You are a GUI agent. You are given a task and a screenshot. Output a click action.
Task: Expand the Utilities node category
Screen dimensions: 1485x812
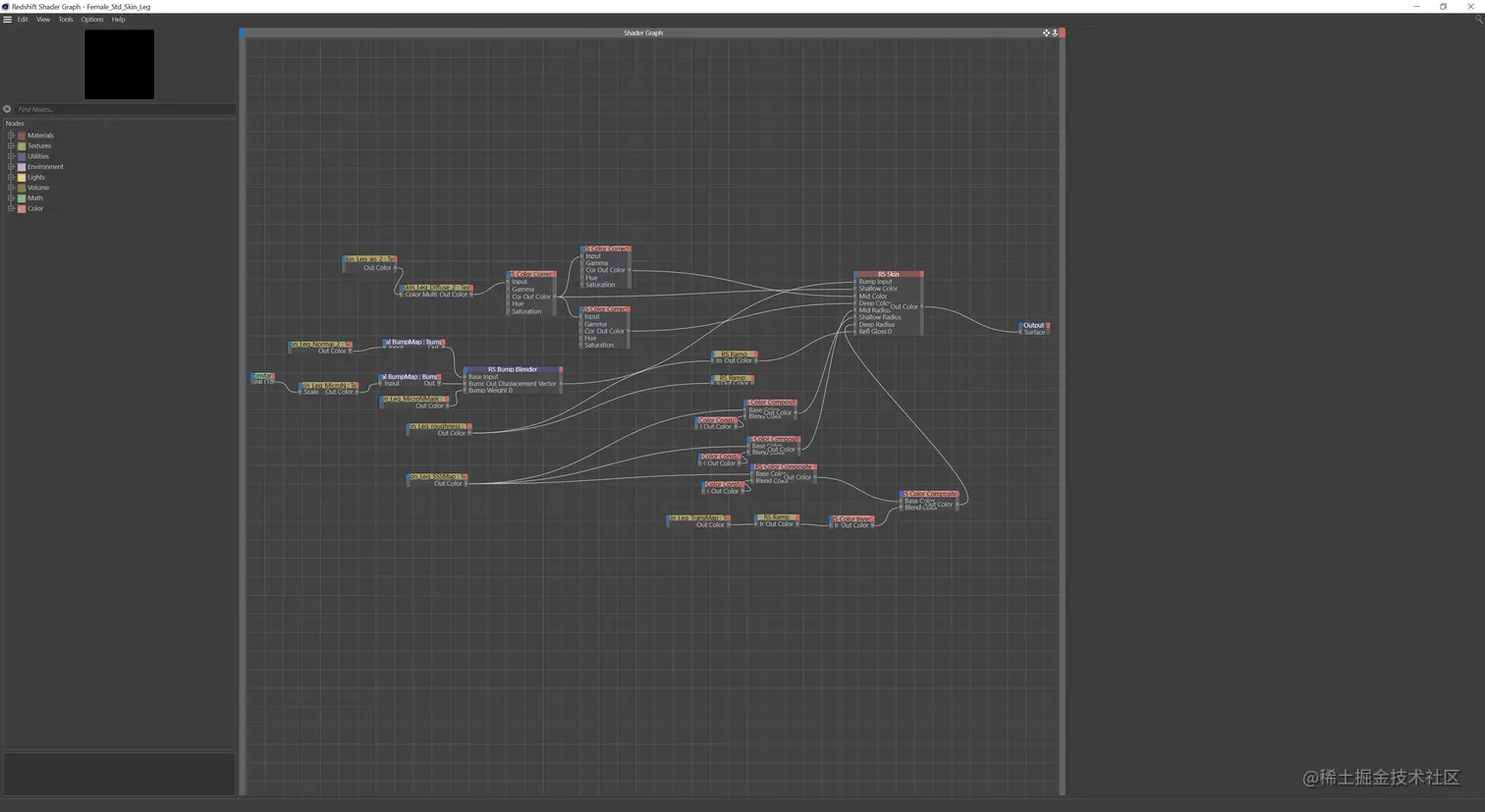click(x=10, y=156)
